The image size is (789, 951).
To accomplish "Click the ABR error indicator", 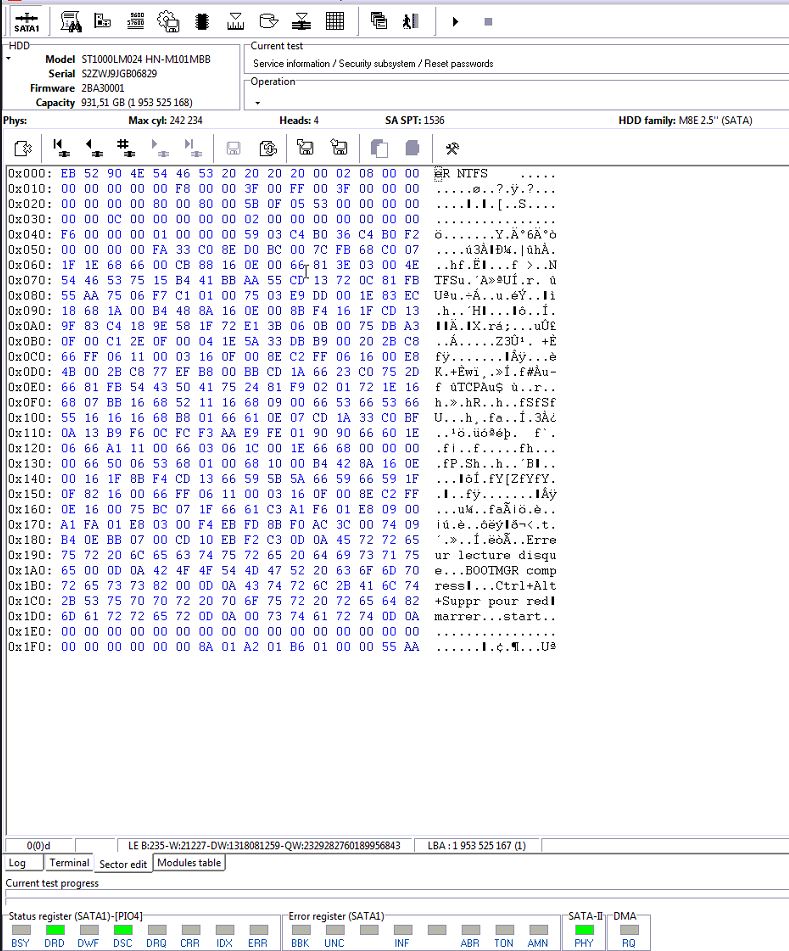I will pos(470,930).
